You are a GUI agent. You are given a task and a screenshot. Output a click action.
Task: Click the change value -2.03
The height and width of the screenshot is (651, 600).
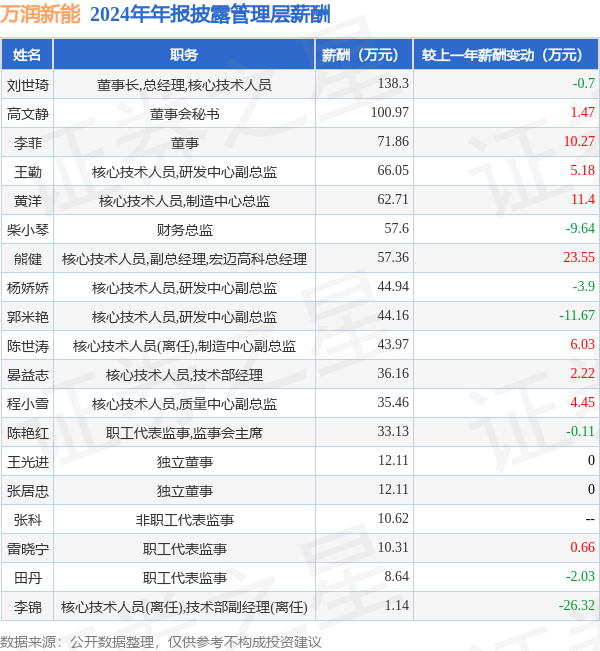click(580, 576)
